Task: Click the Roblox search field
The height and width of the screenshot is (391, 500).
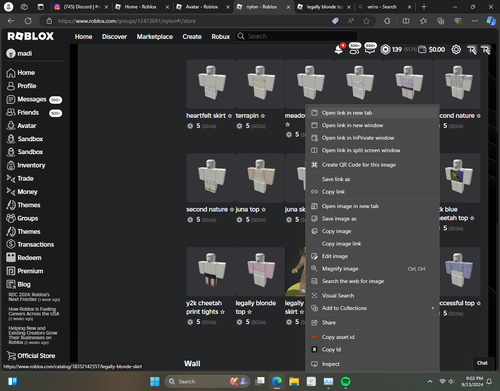Action: pos(297,36)
